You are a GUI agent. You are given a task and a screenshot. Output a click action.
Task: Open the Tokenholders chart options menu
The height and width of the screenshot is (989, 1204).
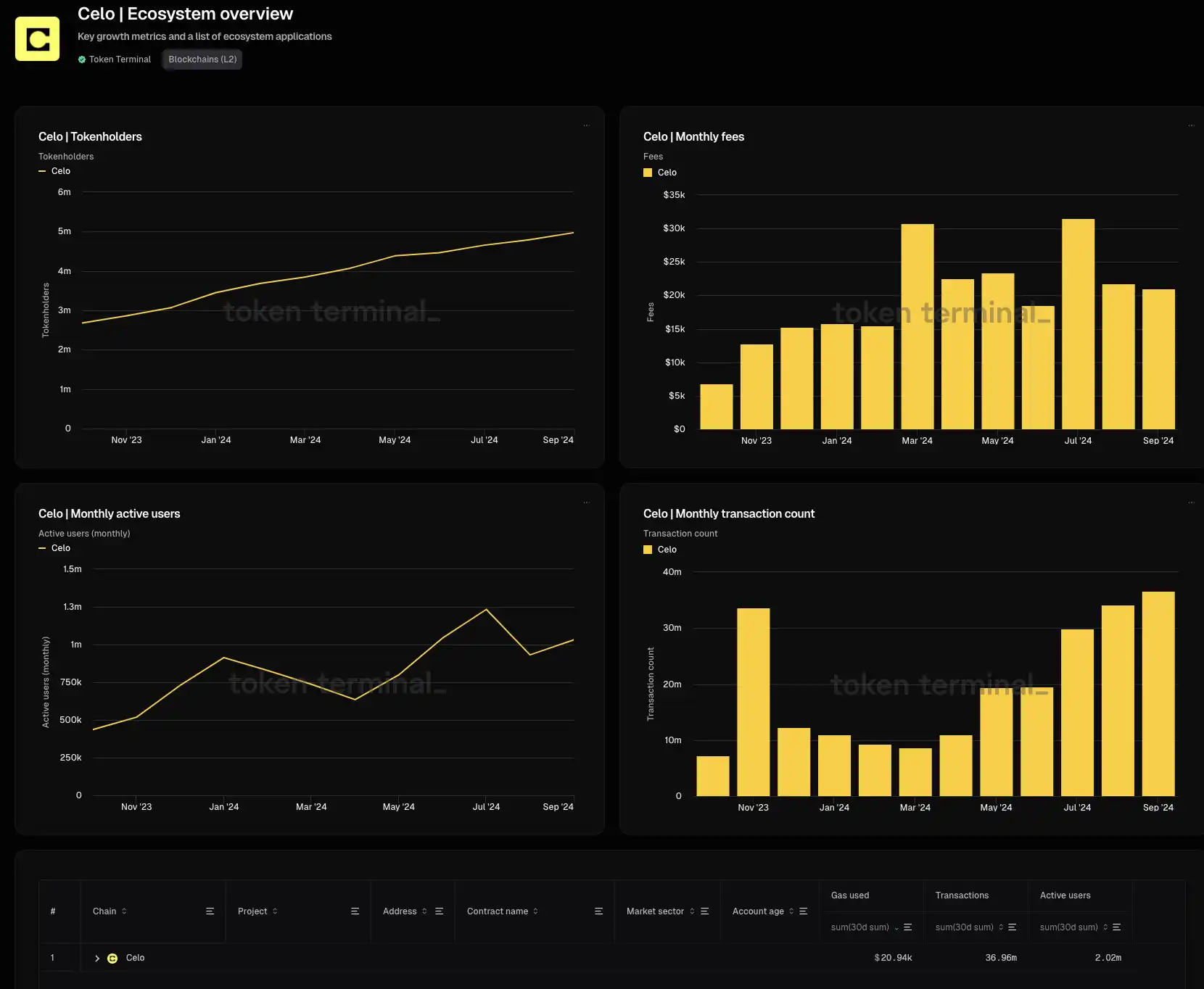click(586, 125)
